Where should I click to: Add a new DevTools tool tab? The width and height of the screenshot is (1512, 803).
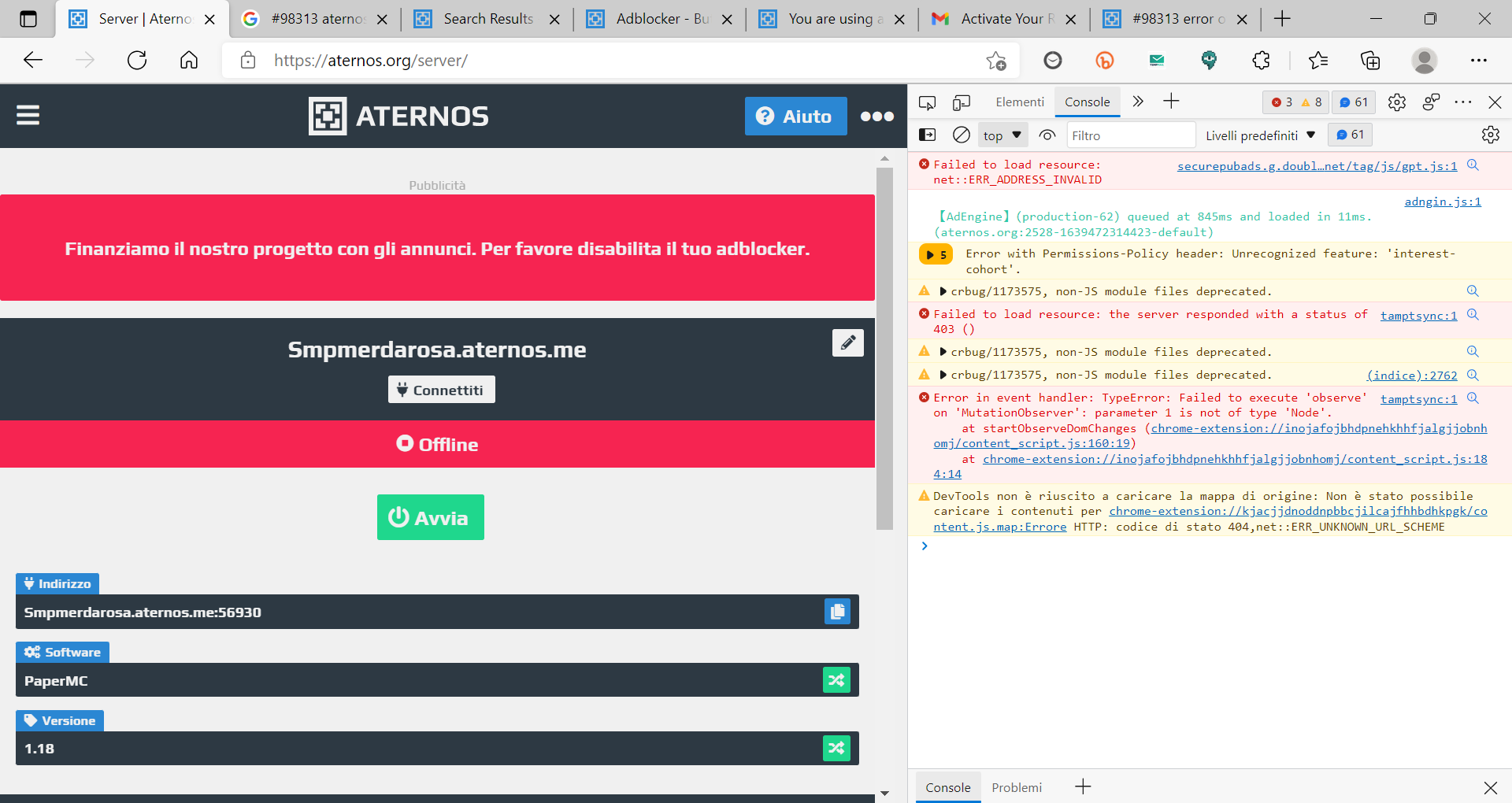click(1172, 102)
